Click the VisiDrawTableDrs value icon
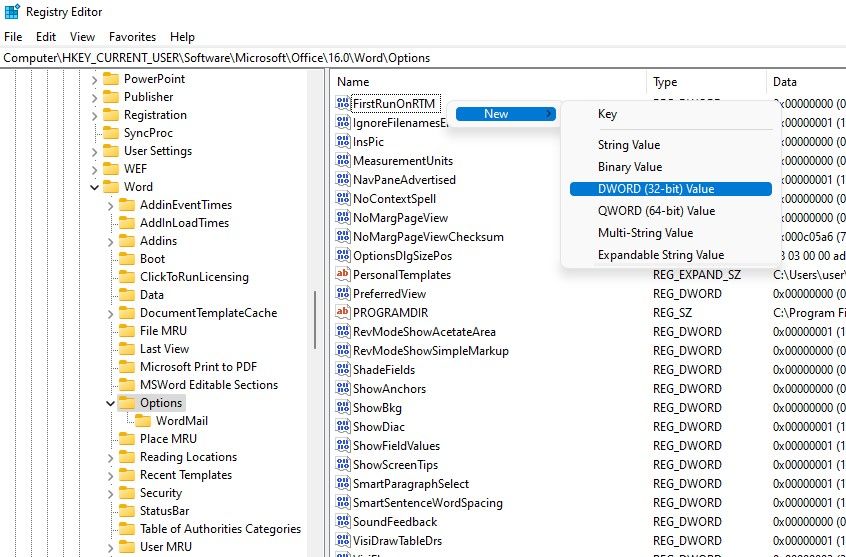This screenshot has height=557, width=846. pos(343,540)
